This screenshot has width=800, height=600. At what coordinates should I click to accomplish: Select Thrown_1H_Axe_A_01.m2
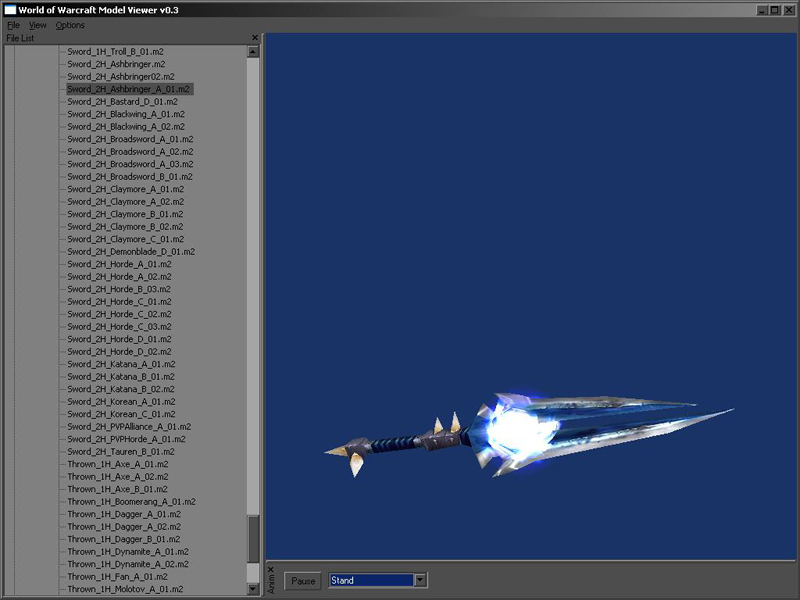pos(118,464)
